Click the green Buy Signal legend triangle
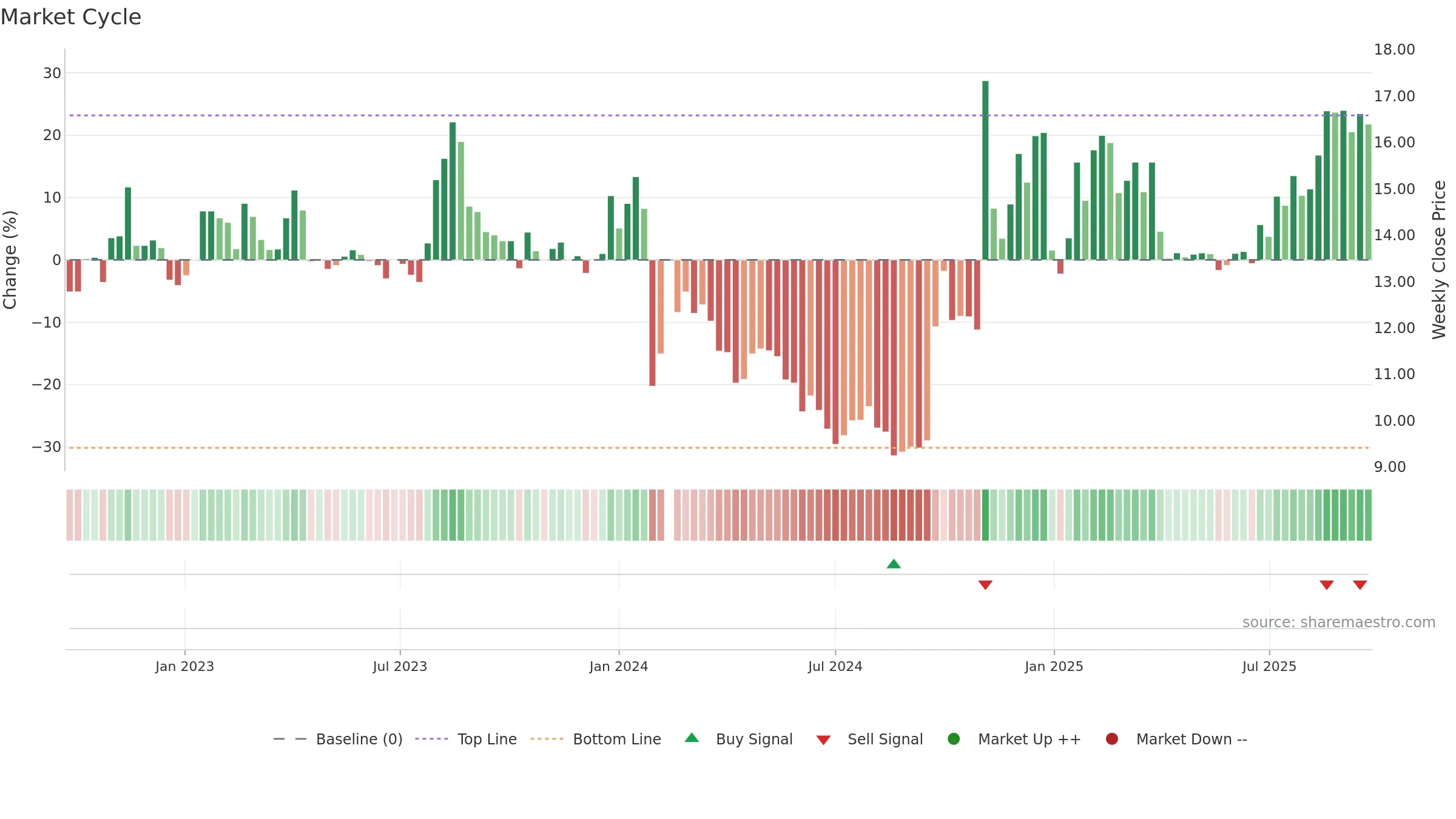The width and height of the screenshot is (1456, 819). pyautogui.click(x=692, y=738)
